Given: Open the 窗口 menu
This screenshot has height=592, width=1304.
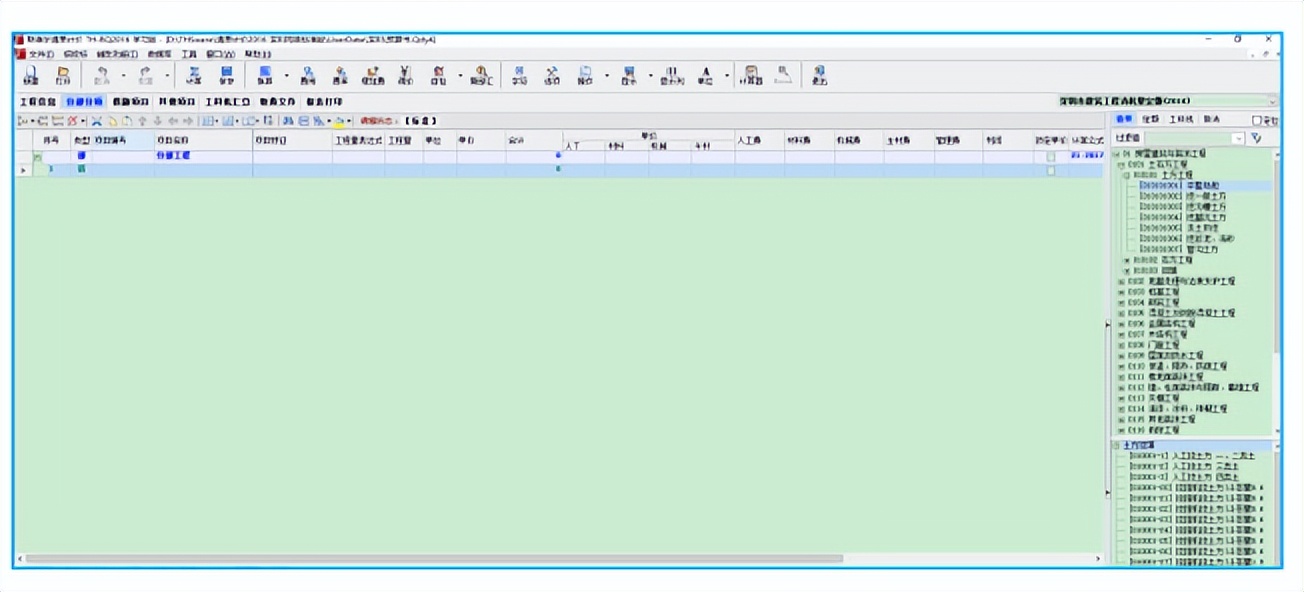Looking at the screenshot, I should coord(220,53).
